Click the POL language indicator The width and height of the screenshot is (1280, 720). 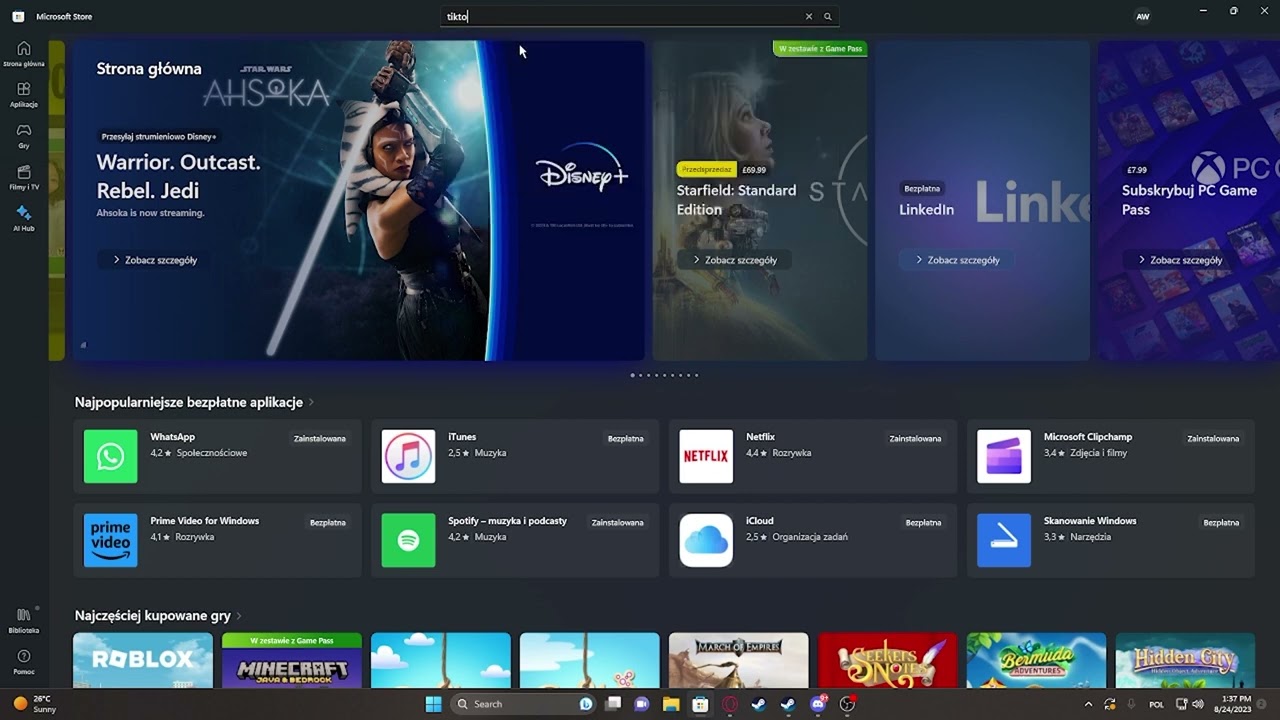(1156, 704)
